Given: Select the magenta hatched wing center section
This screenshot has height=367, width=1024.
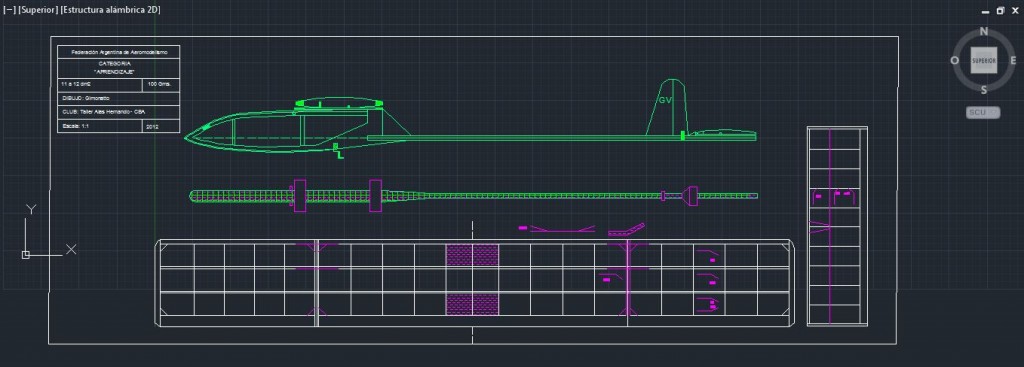Looking at the screenshot, I should click(x=472, y=279).
